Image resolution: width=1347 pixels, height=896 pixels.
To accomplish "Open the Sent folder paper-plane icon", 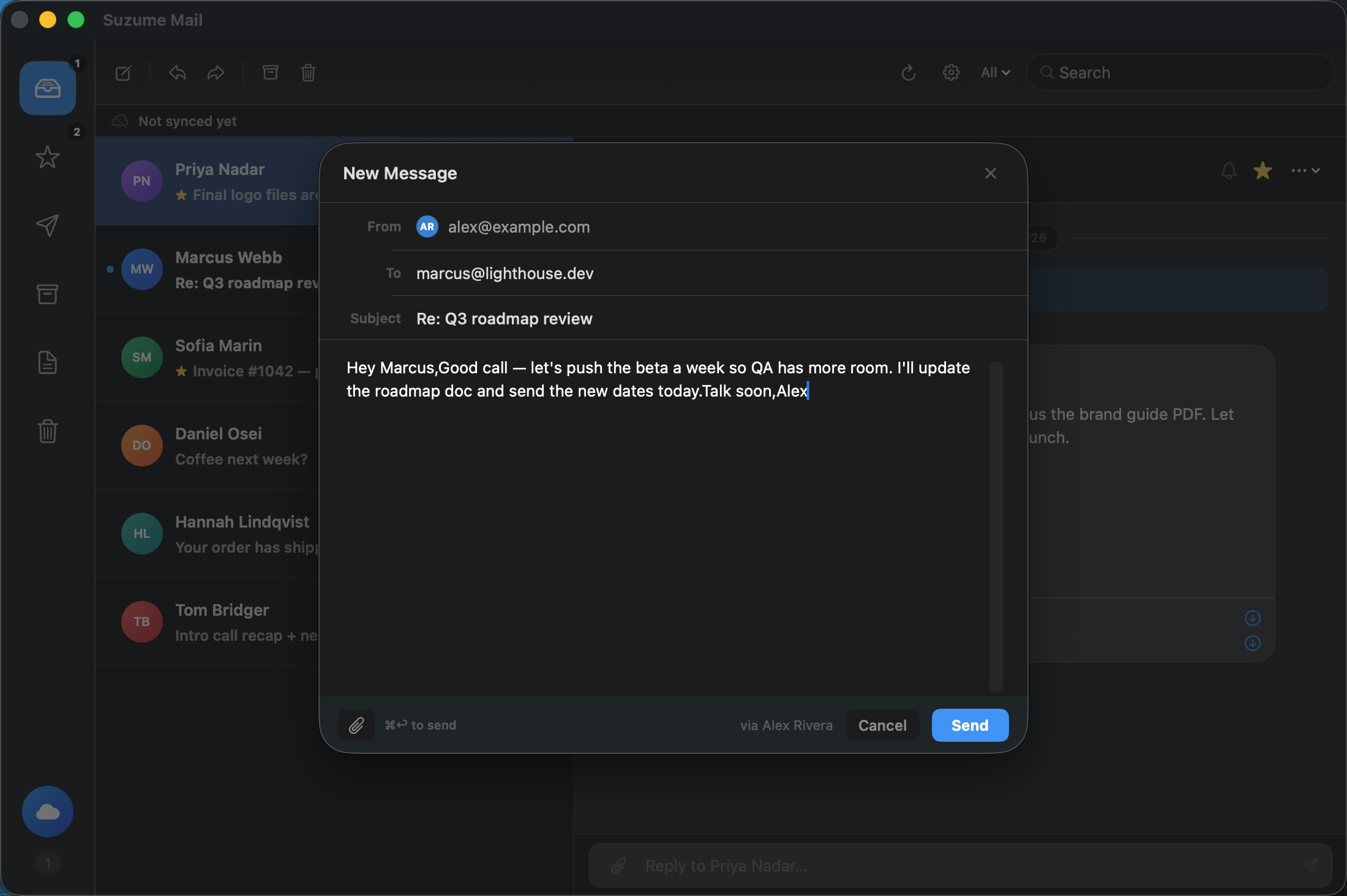I will [x=48, y=225].
